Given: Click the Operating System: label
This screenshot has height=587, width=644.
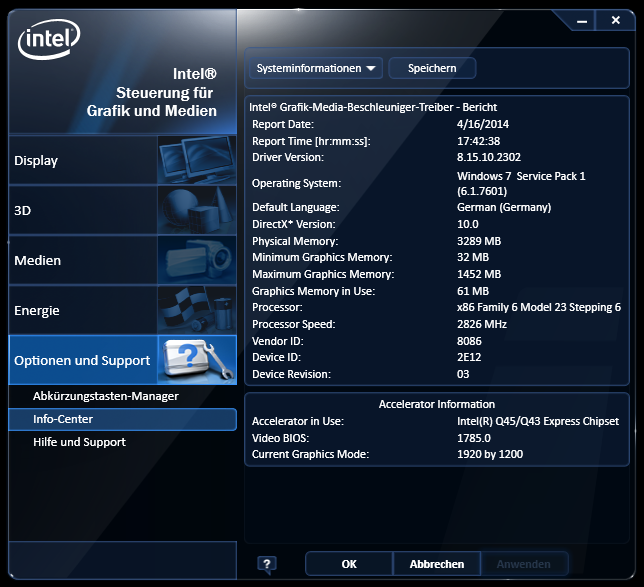Looking at the screenshot, I should [x=297, y=183].
